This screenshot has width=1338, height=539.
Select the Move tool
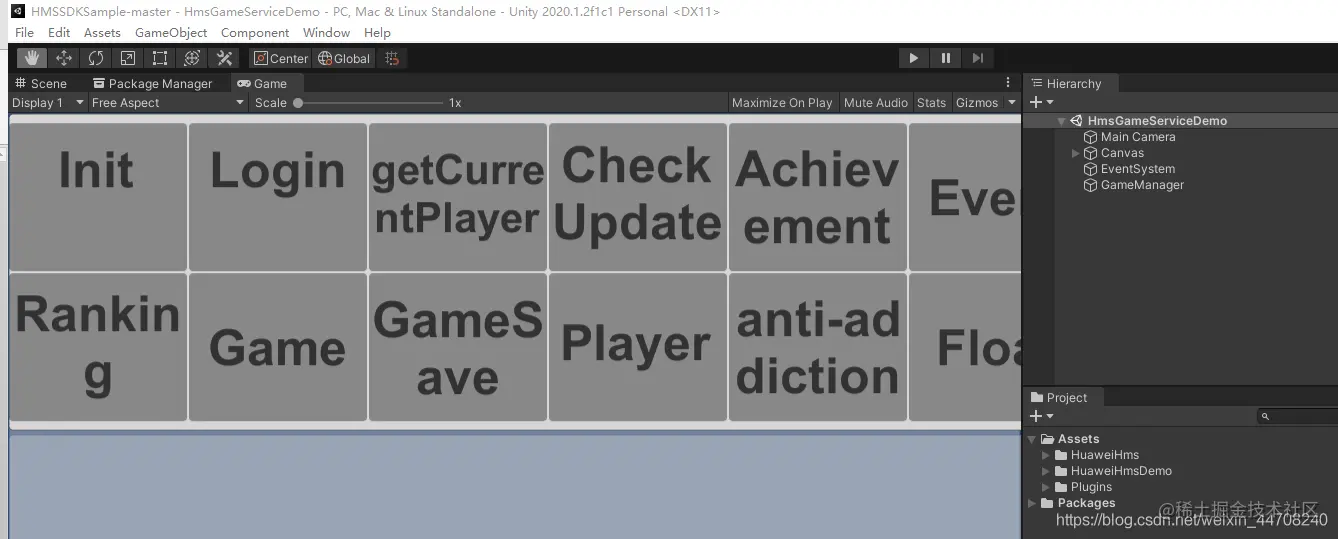(64, 58)
